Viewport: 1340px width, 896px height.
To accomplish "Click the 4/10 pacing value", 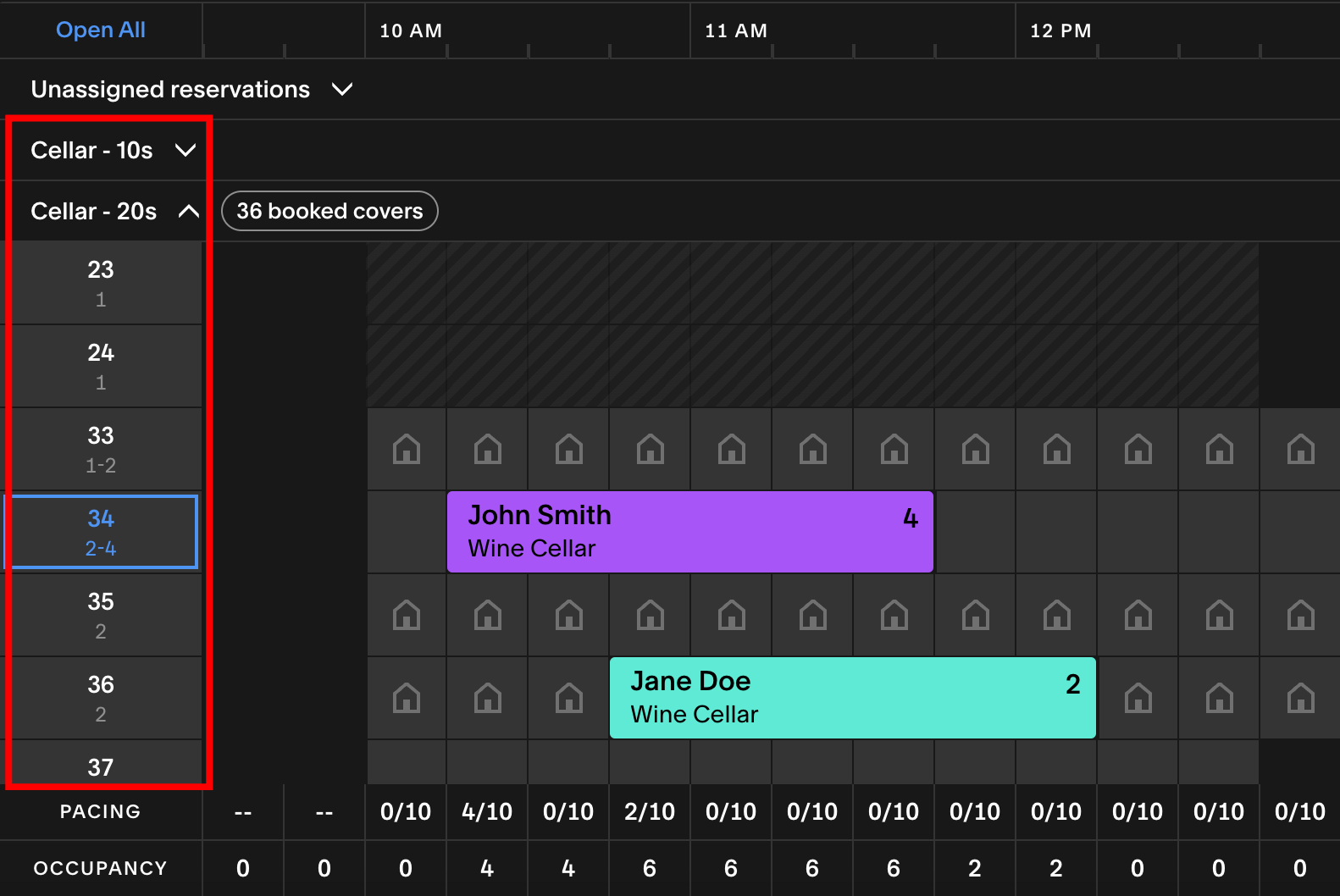I will coord(487,811).
